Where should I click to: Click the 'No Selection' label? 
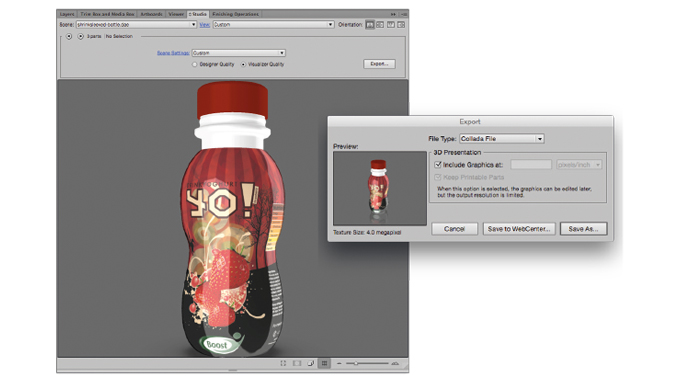[x=119, y=36]
